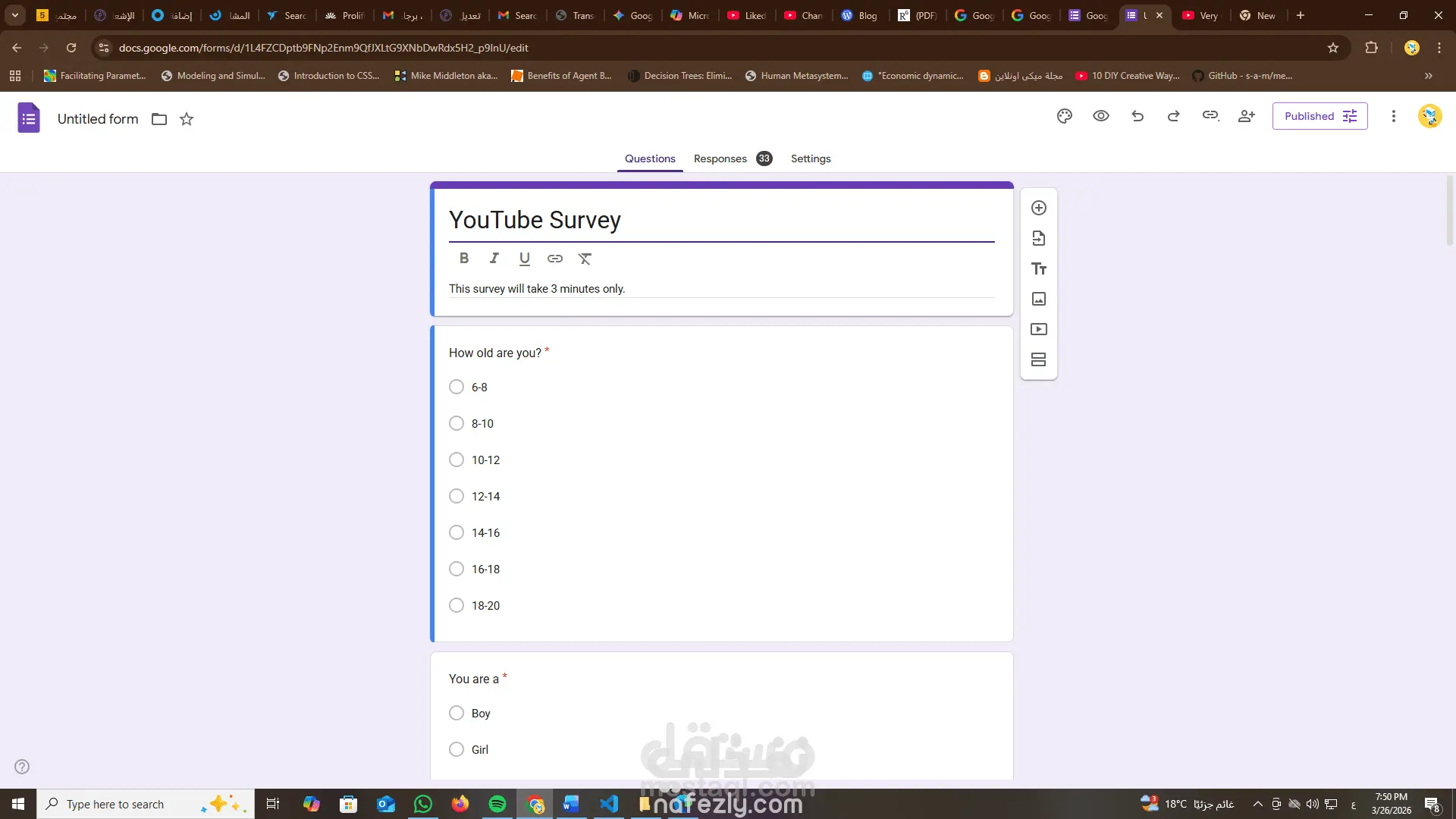Show hidden system tray icons
Viewport: 1456px width, 819px height.
[x=1257, y=804]
